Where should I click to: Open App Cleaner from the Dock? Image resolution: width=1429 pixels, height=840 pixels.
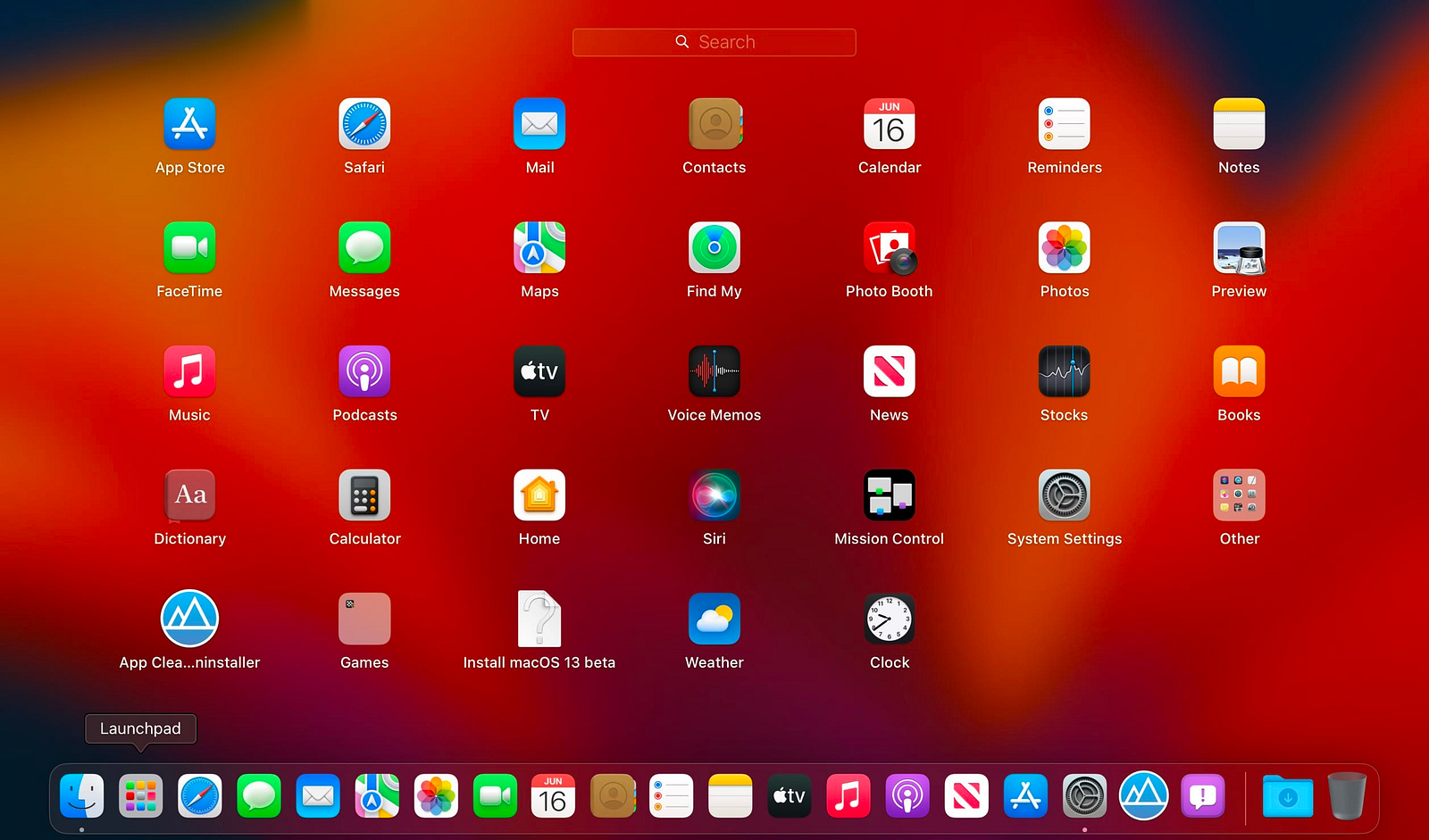1144,795
